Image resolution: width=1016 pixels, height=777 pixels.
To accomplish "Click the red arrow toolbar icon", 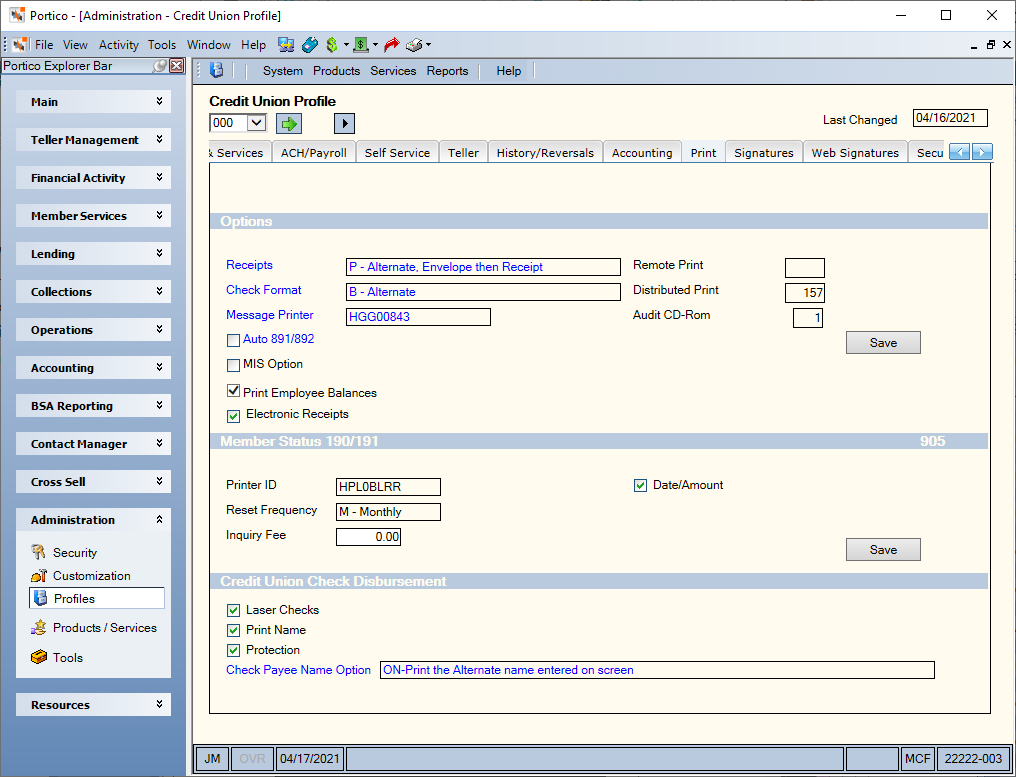I will tap(391, 45).
